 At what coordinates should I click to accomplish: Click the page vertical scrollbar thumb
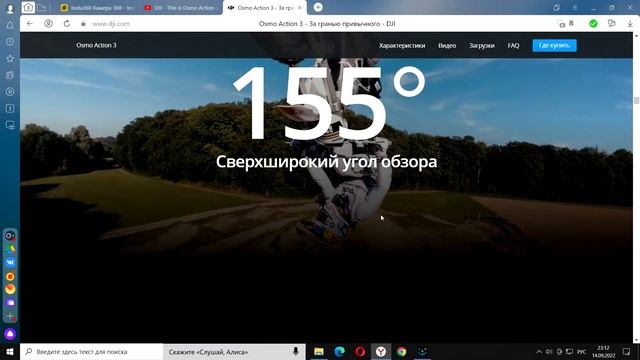(636, 100)
